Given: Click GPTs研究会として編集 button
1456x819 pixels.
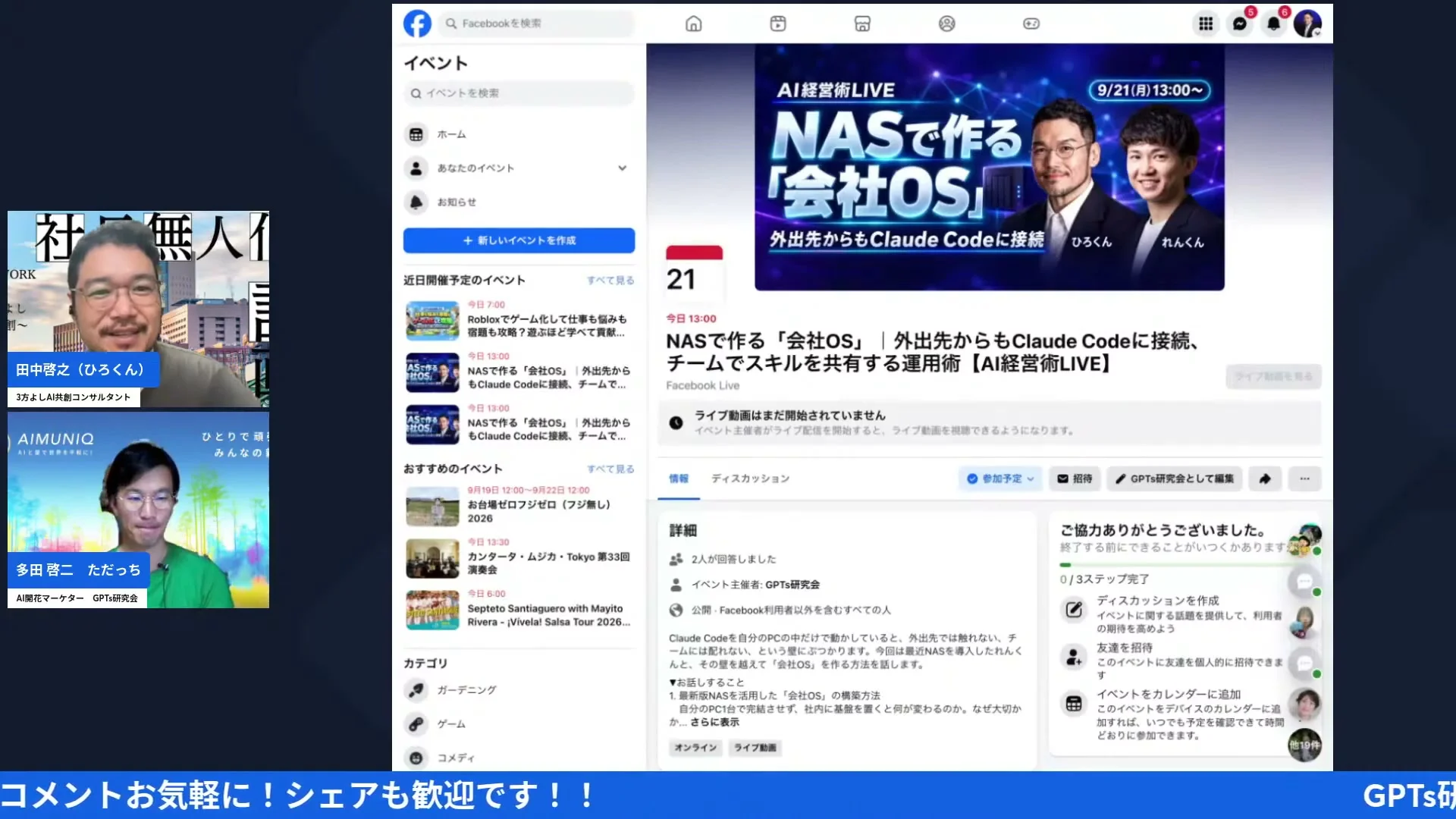Looking at the screenshot, I should (1174, 479).
